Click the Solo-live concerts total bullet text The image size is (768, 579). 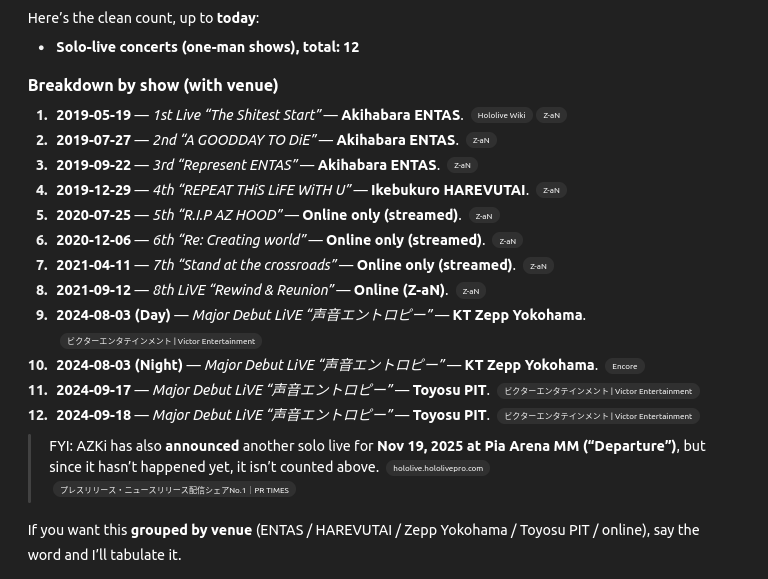click(x=207, y=47)
